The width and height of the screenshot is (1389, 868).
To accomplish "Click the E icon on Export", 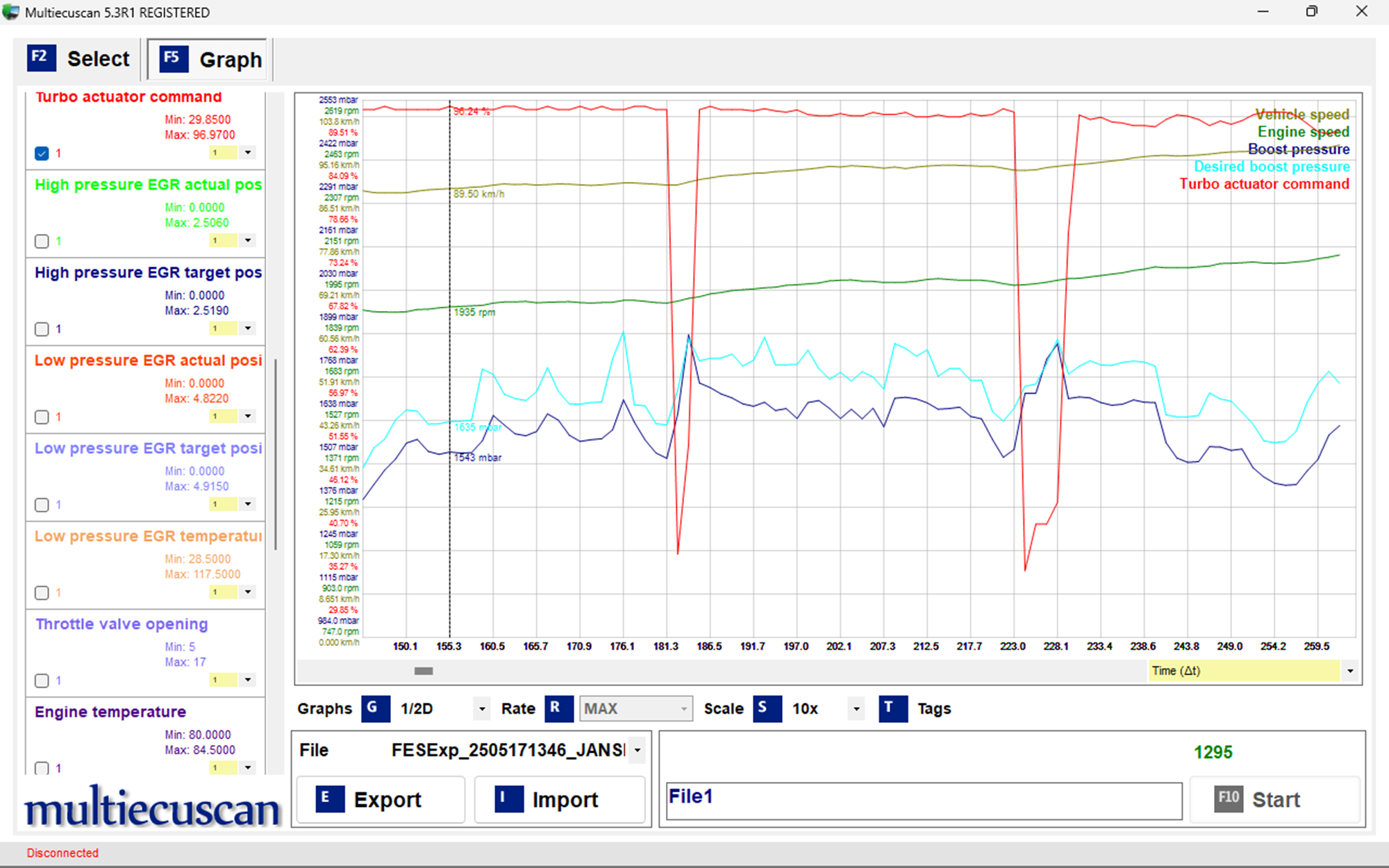I will point(330,799).
